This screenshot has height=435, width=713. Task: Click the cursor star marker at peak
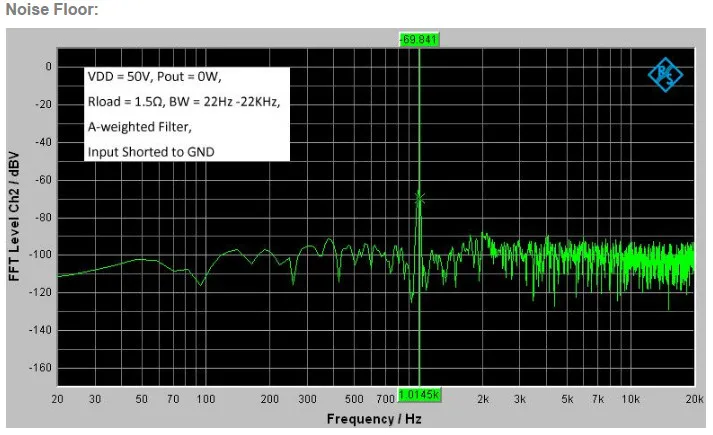[x=419, y=198]
